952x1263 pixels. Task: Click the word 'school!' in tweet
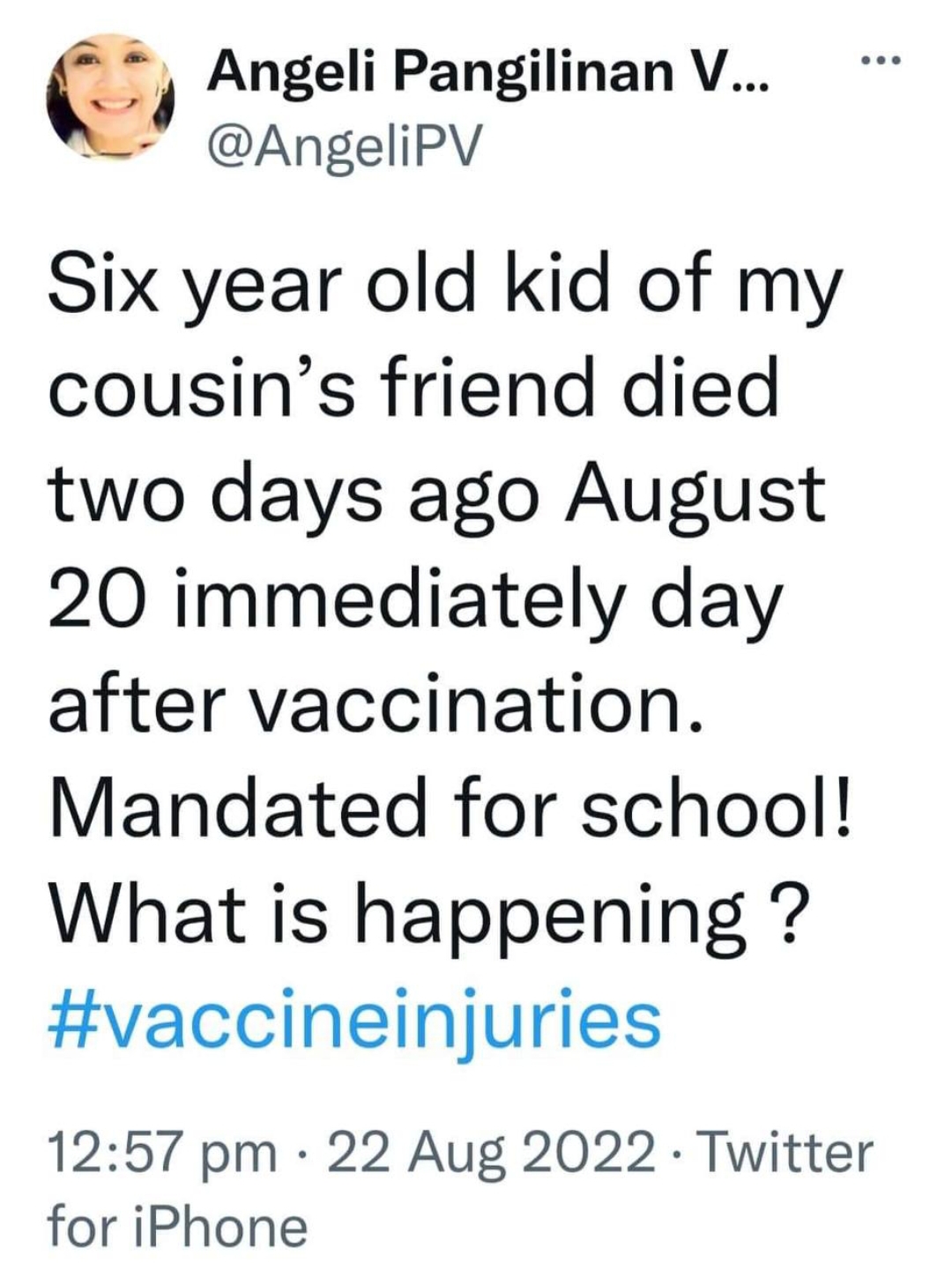point(715,805)
